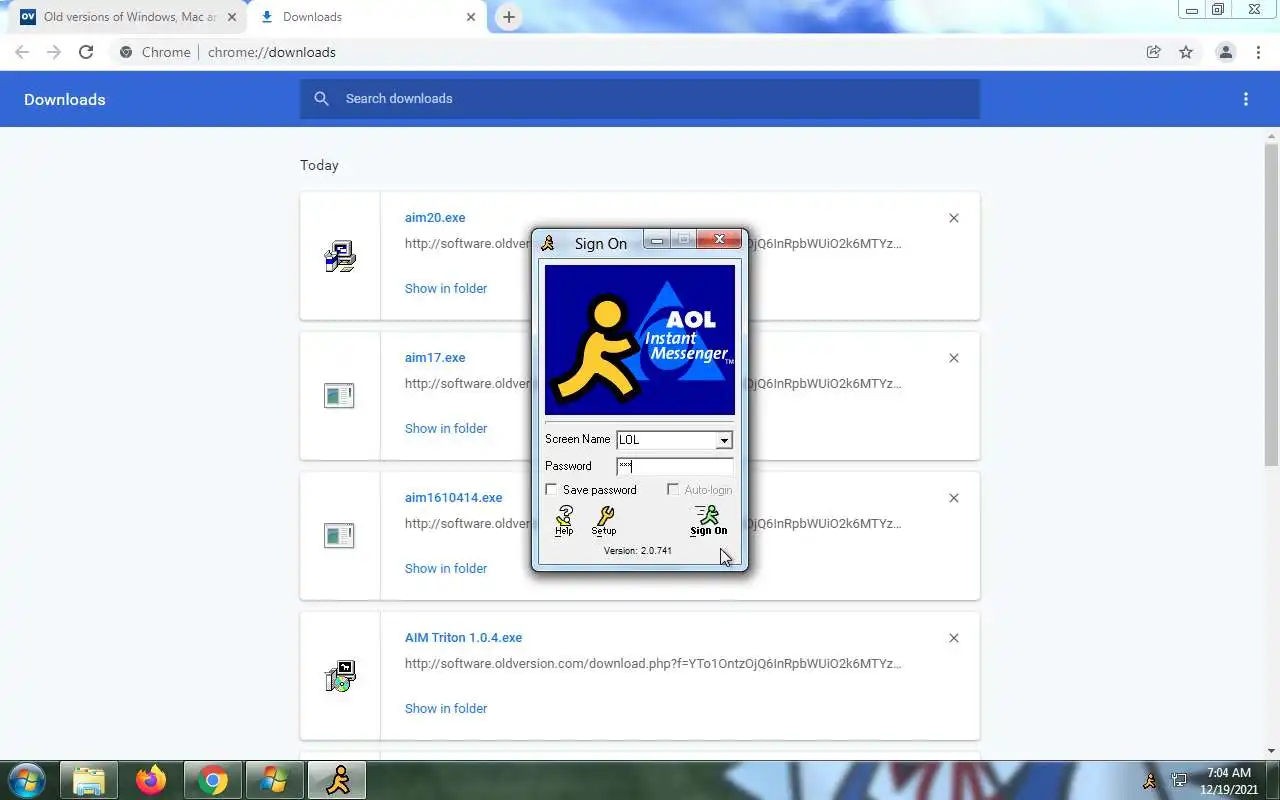Image resolution: width=1280 pixels, height=800 pixels.
Task: Remove AIM Triton 1.0.4.exe from list
Action: (x=954, y=638)
